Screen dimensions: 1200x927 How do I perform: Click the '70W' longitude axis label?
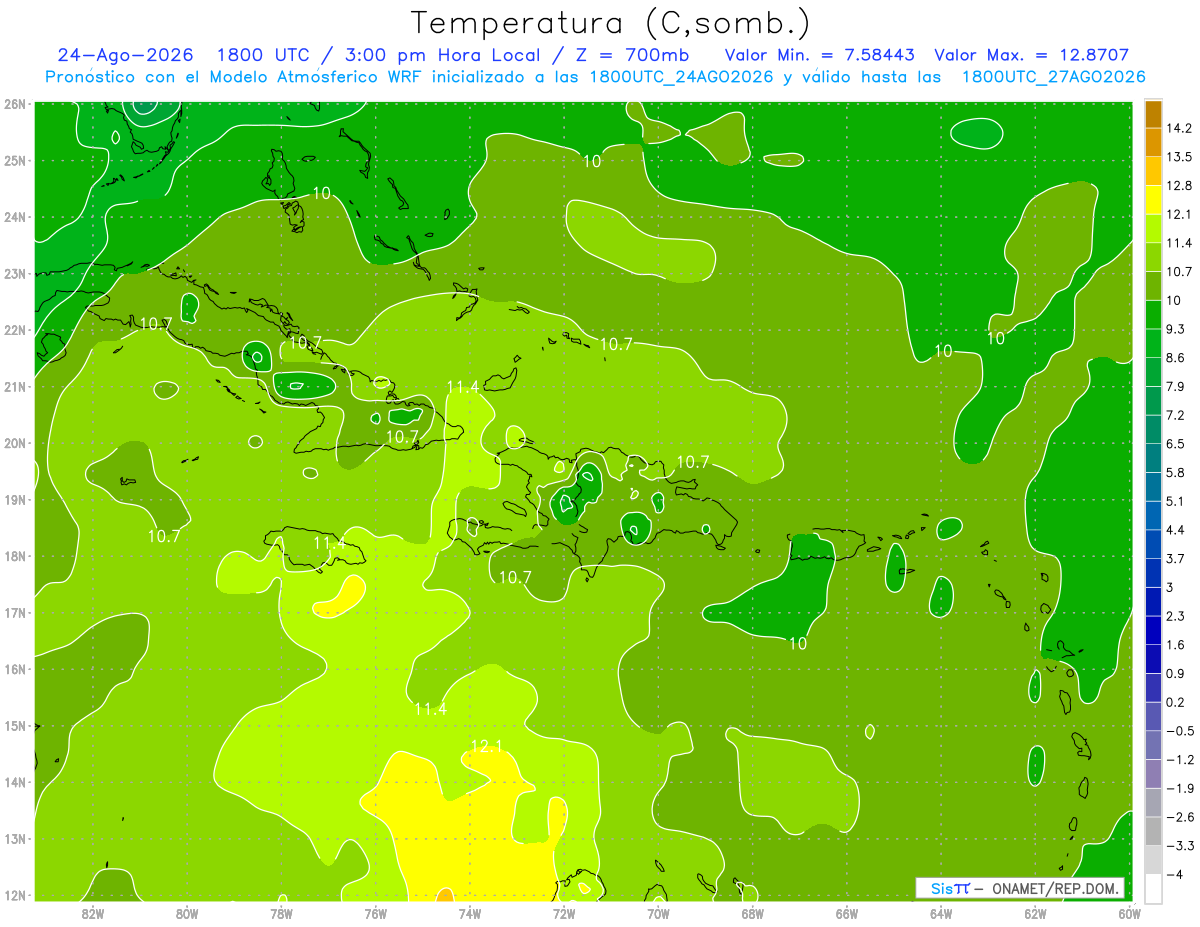658,913
